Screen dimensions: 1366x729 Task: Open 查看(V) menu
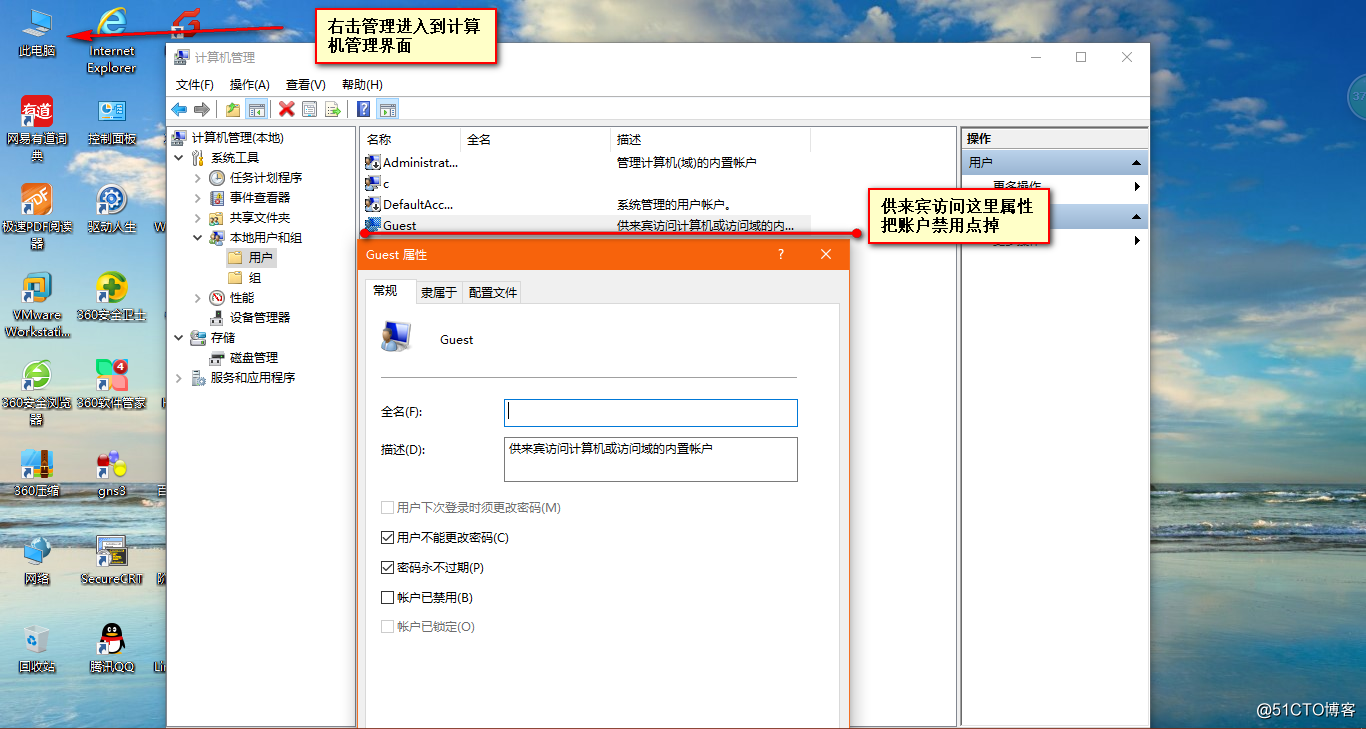tap(306, 85)
